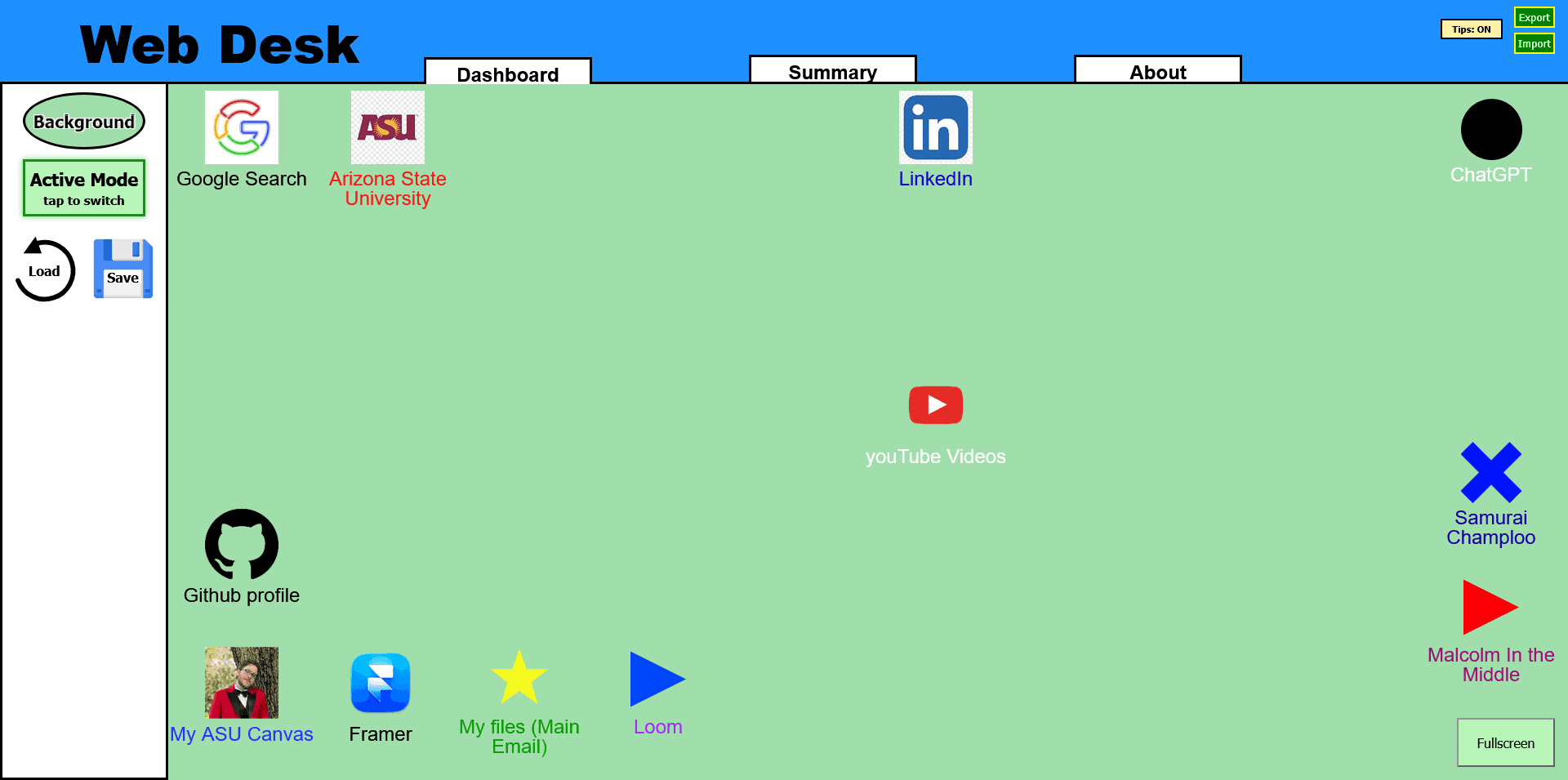1568x780 pixels.
Task: Click the Import button
Action: [x=1535, y=43]
